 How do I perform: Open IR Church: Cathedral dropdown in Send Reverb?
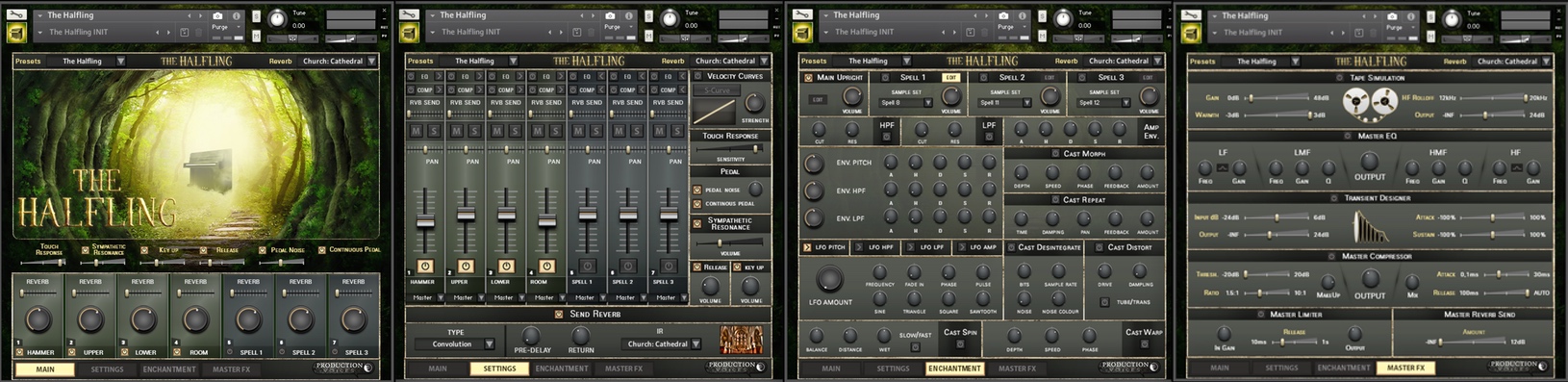tap(663, 344)
